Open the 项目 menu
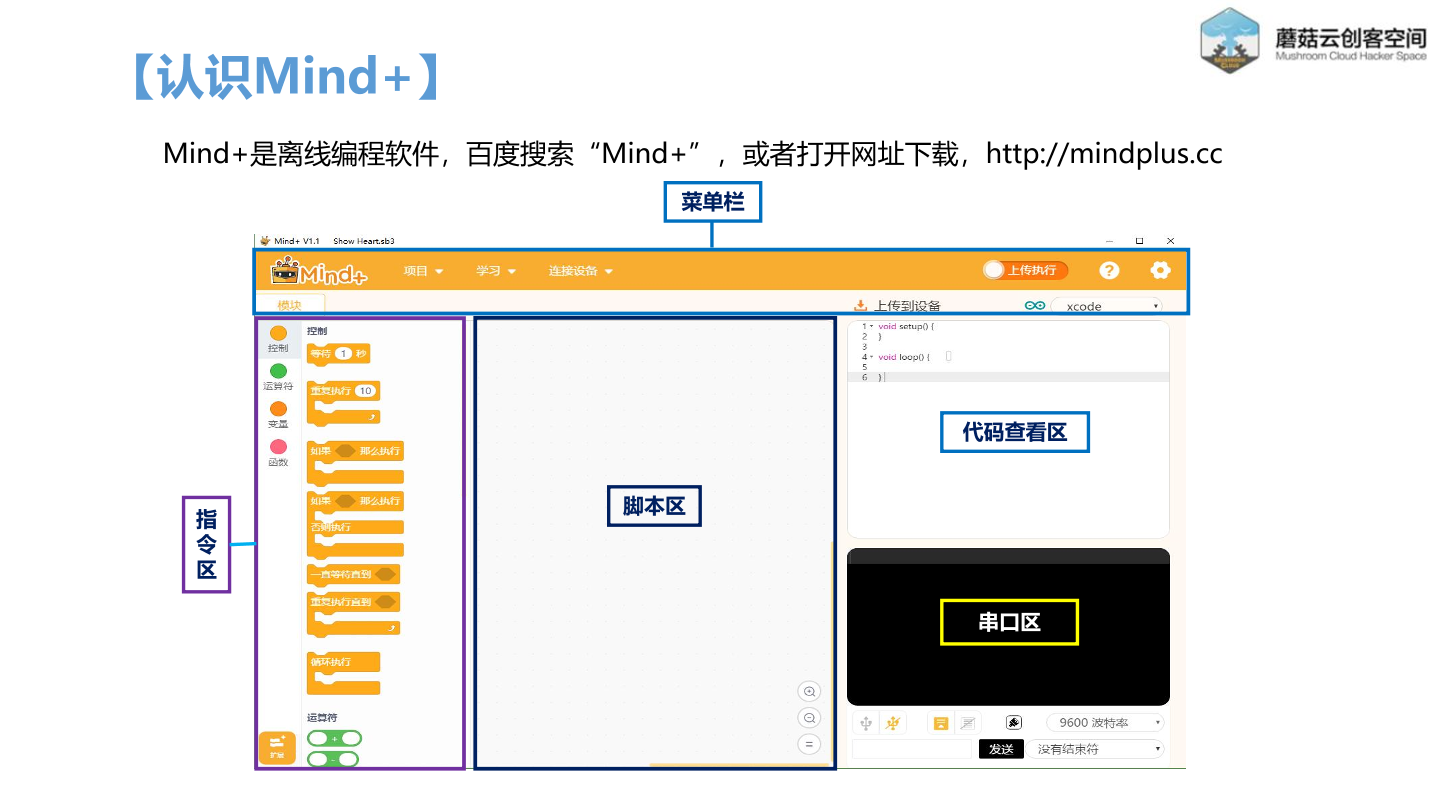 pyautogui.click(x=422, y=271)
